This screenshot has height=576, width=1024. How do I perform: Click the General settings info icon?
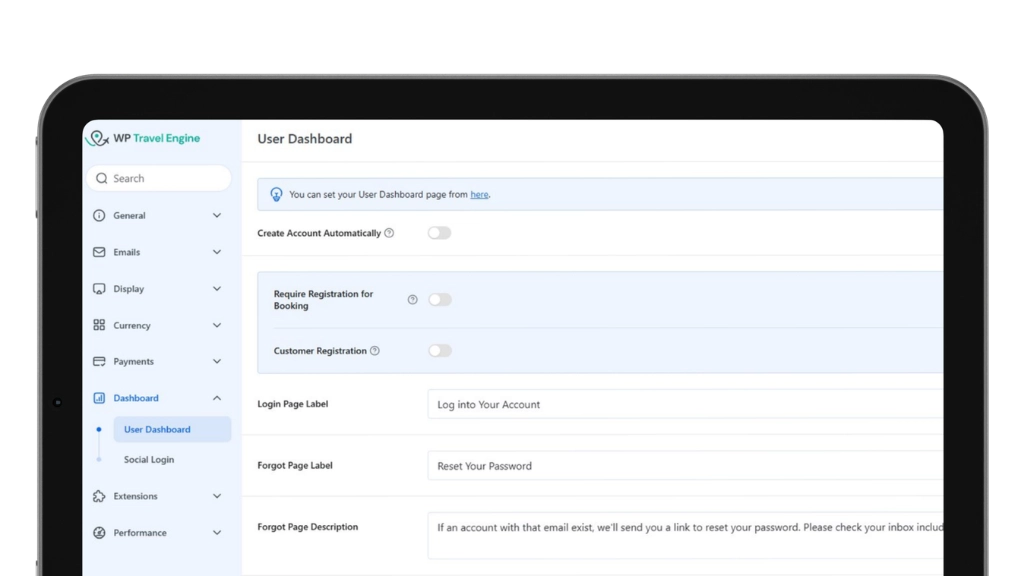point(99,216)
